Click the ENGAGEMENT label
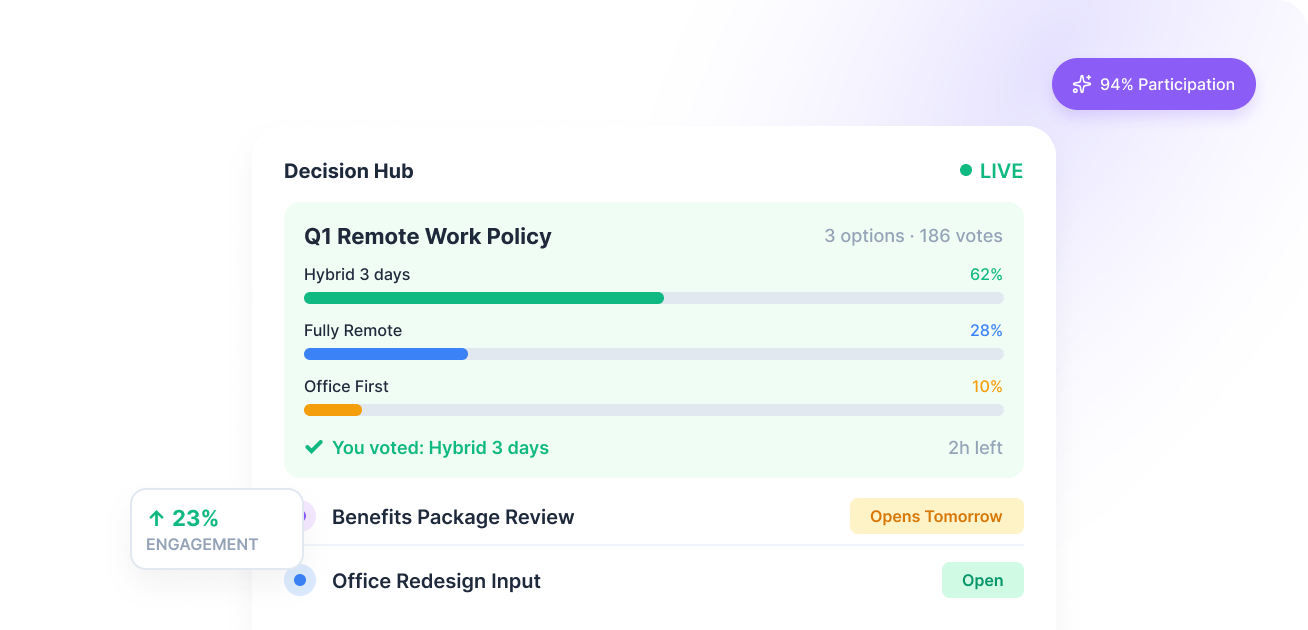 [x=202, y=545]
